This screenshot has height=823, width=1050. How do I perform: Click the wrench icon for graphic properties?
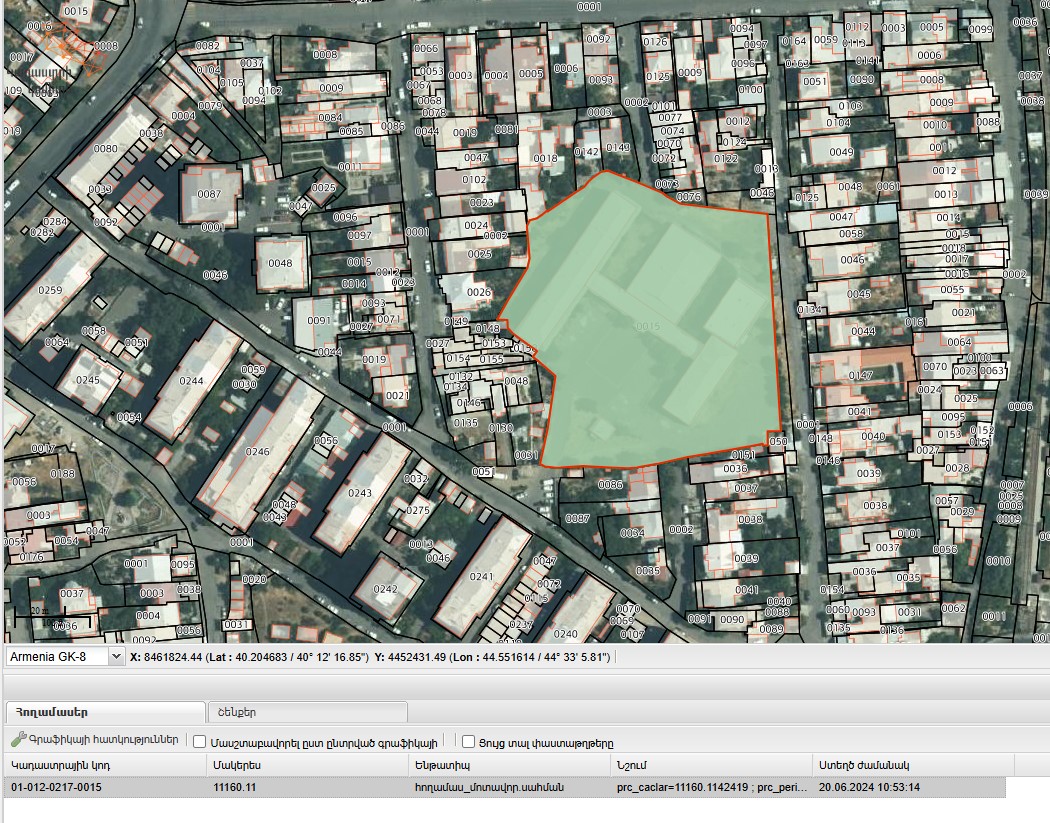tap(18, 739)
